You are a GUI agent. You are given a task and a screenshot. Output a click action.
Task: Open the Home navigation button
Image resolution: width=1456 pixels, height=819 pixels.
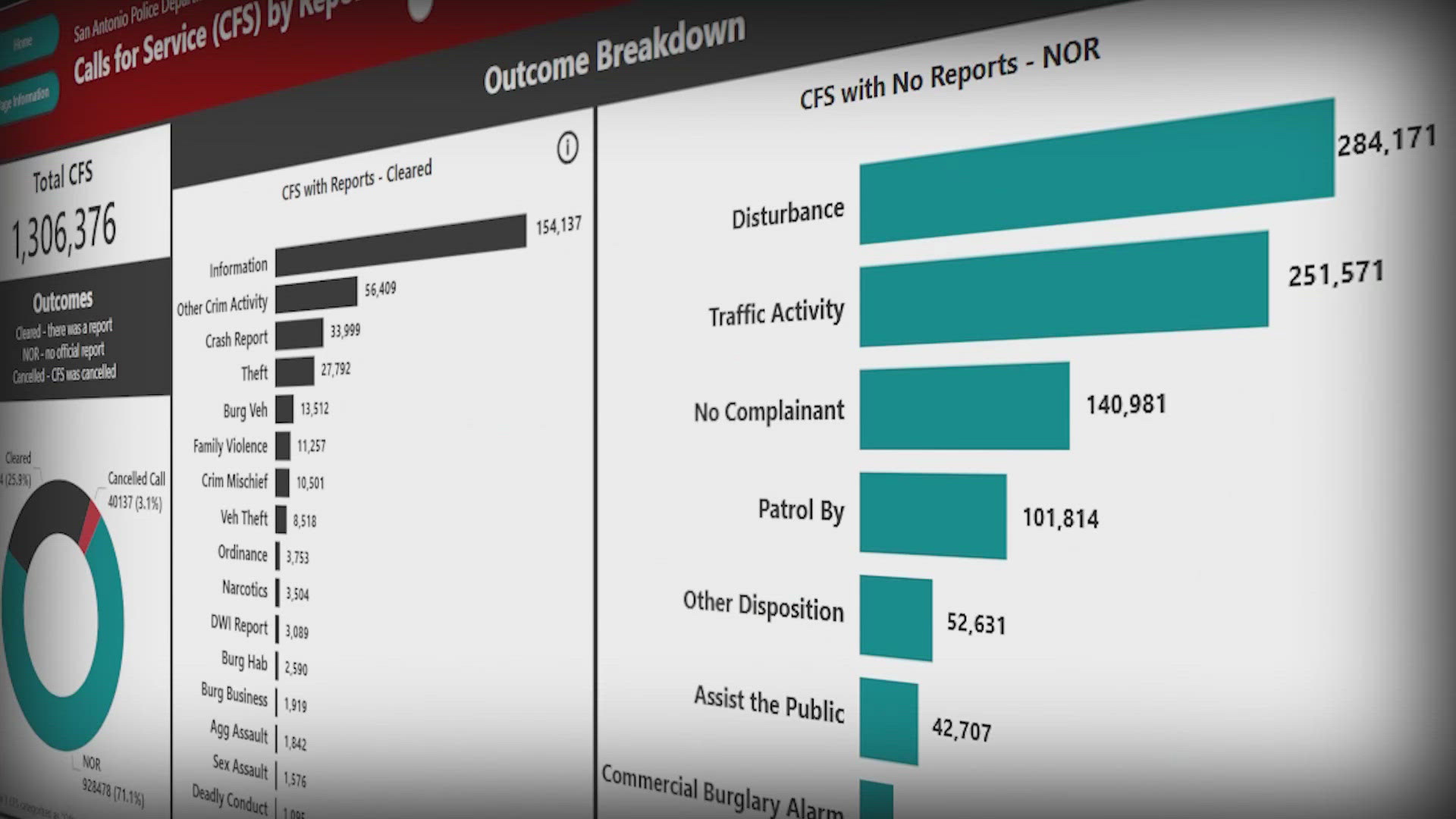[x=27, y=41]
